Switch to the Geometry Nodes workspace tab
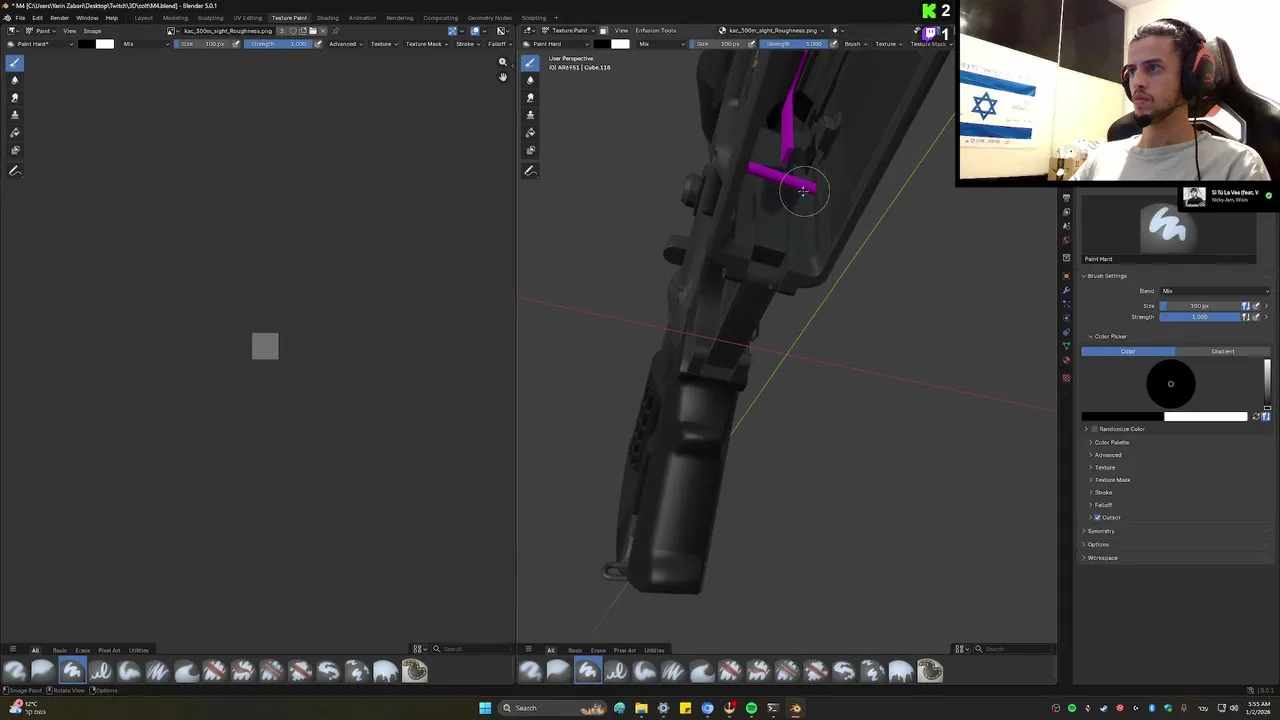Image resolution: width=1280 pixels, height=720 pixels. [489, 18]
